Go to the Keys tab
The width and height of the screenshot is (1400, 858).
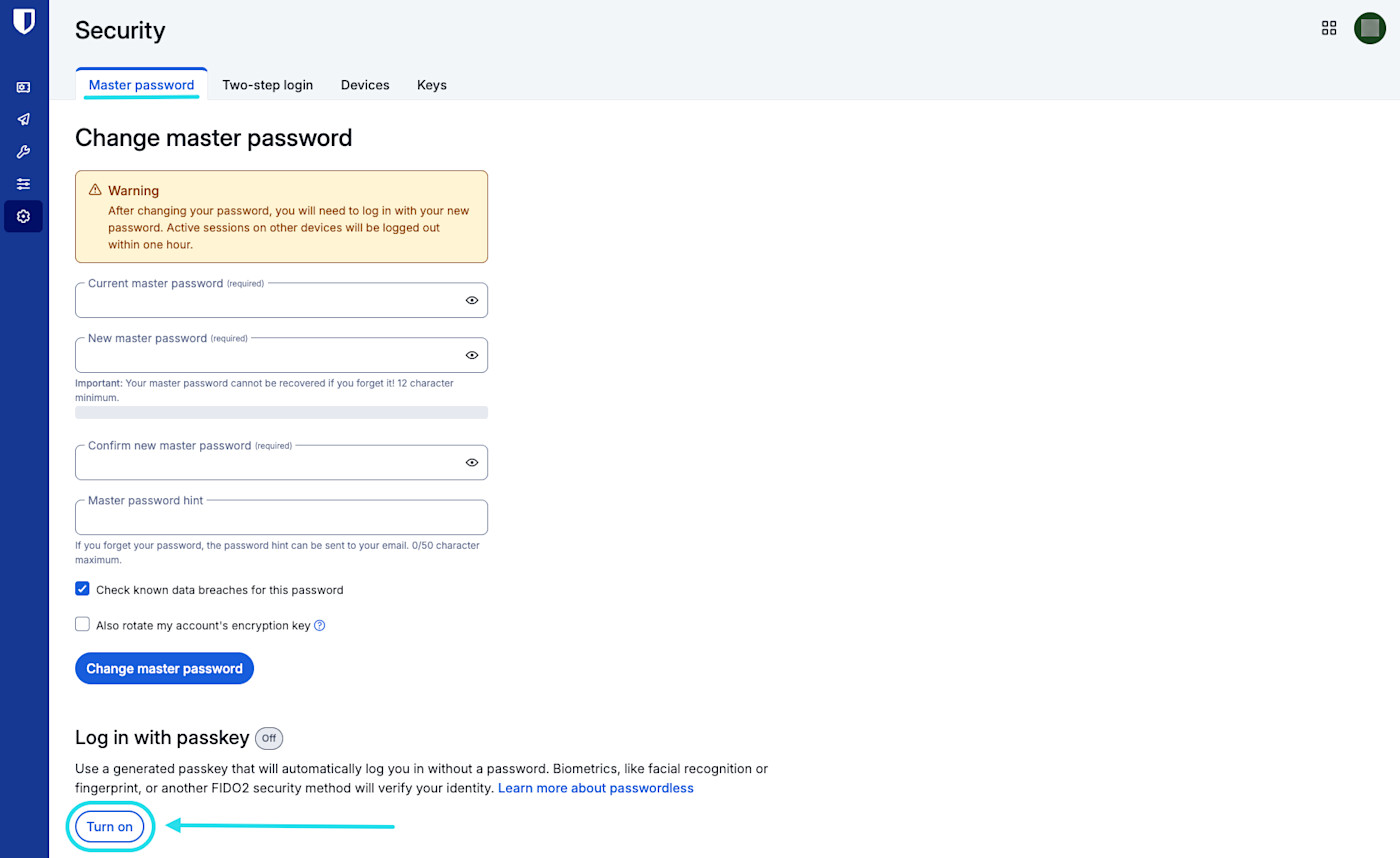point(431,85)
